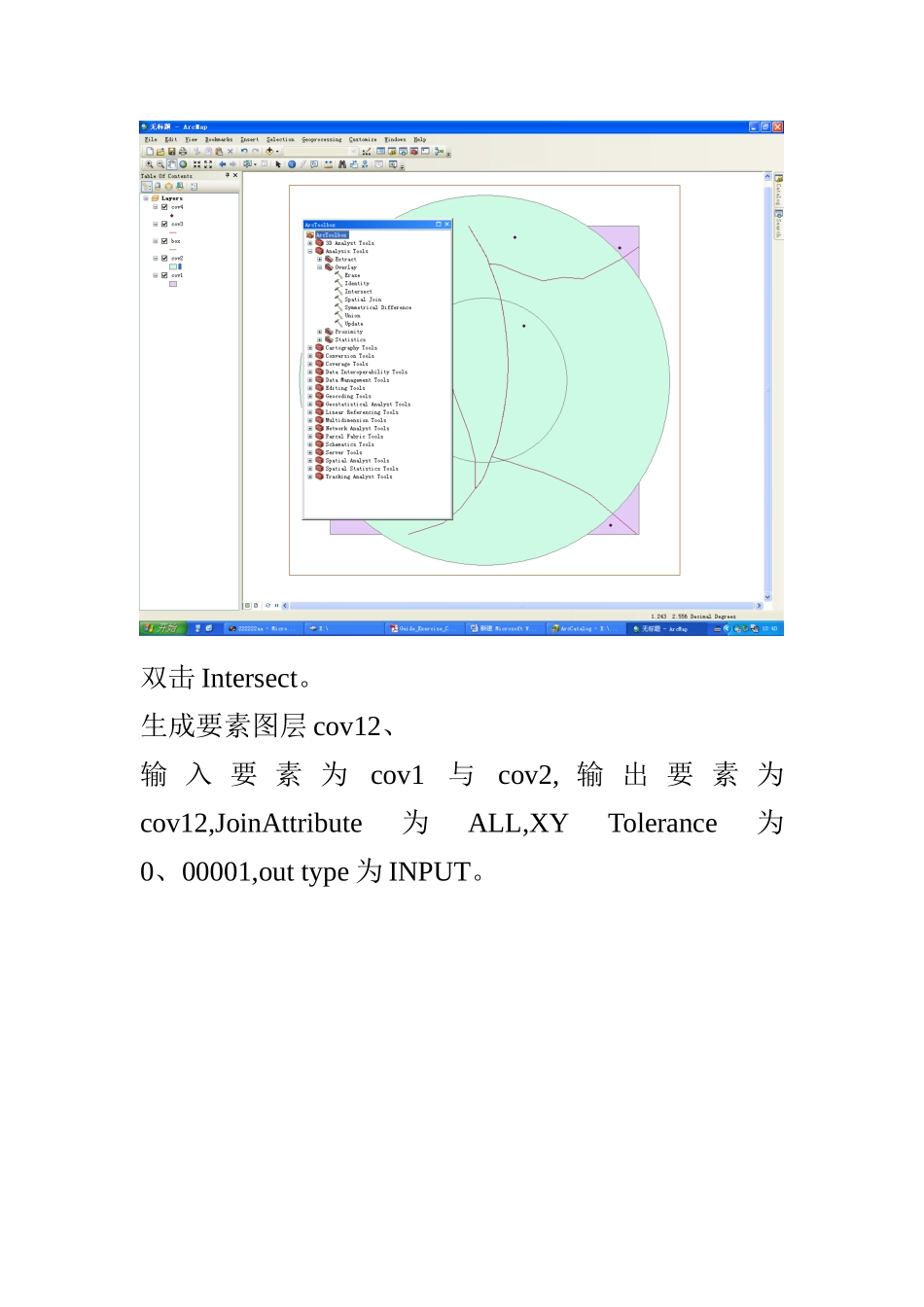Image resolution: width=924 pixels, height=1307 pixels.
Task: Click the Spatial Join tool
Action: click(358, 300)
